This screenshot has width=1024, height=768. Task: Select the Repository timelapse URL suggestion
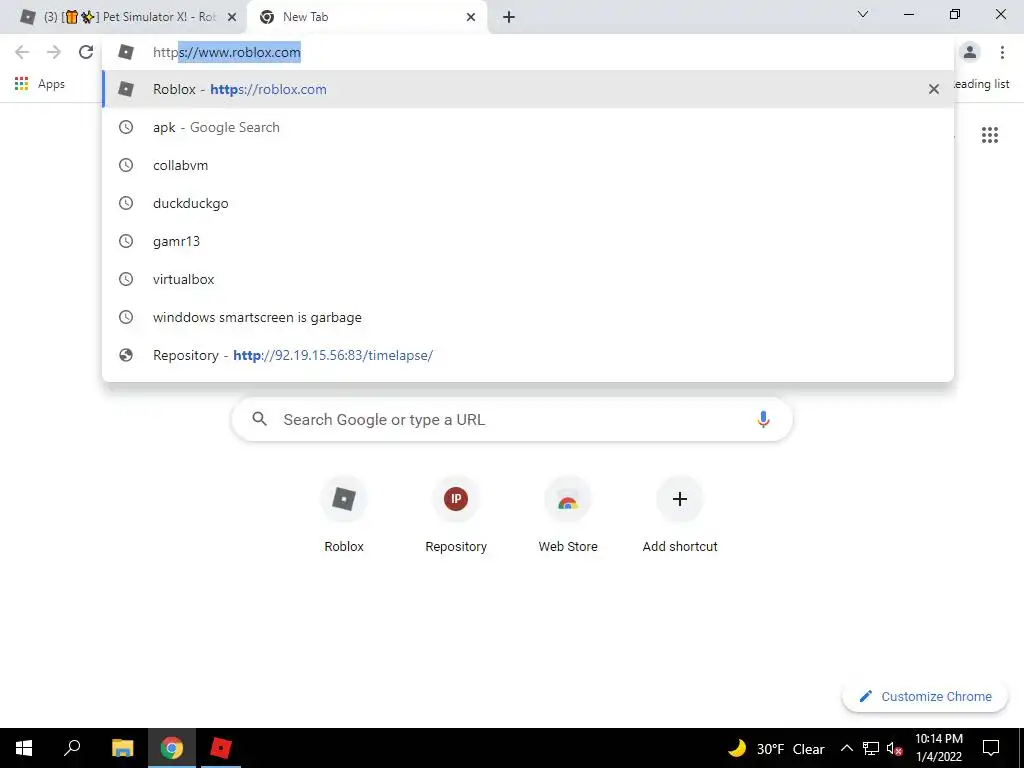pos(528,355)
